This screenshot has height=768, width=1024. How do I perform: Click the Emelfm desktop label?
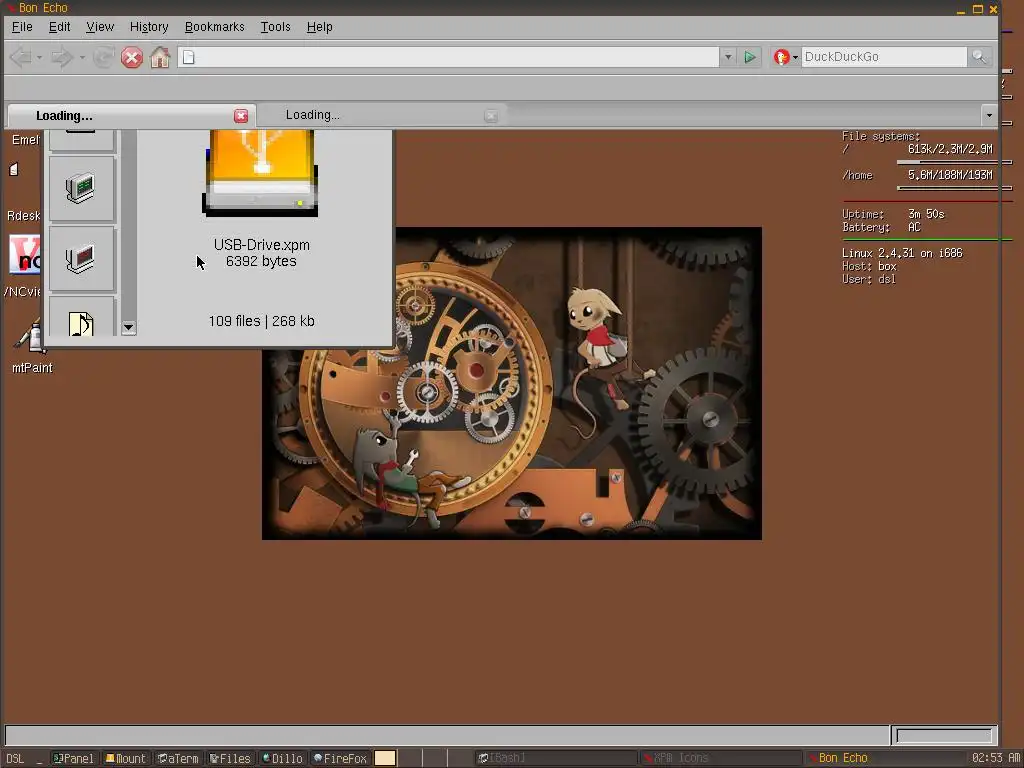tap(25, 140)
